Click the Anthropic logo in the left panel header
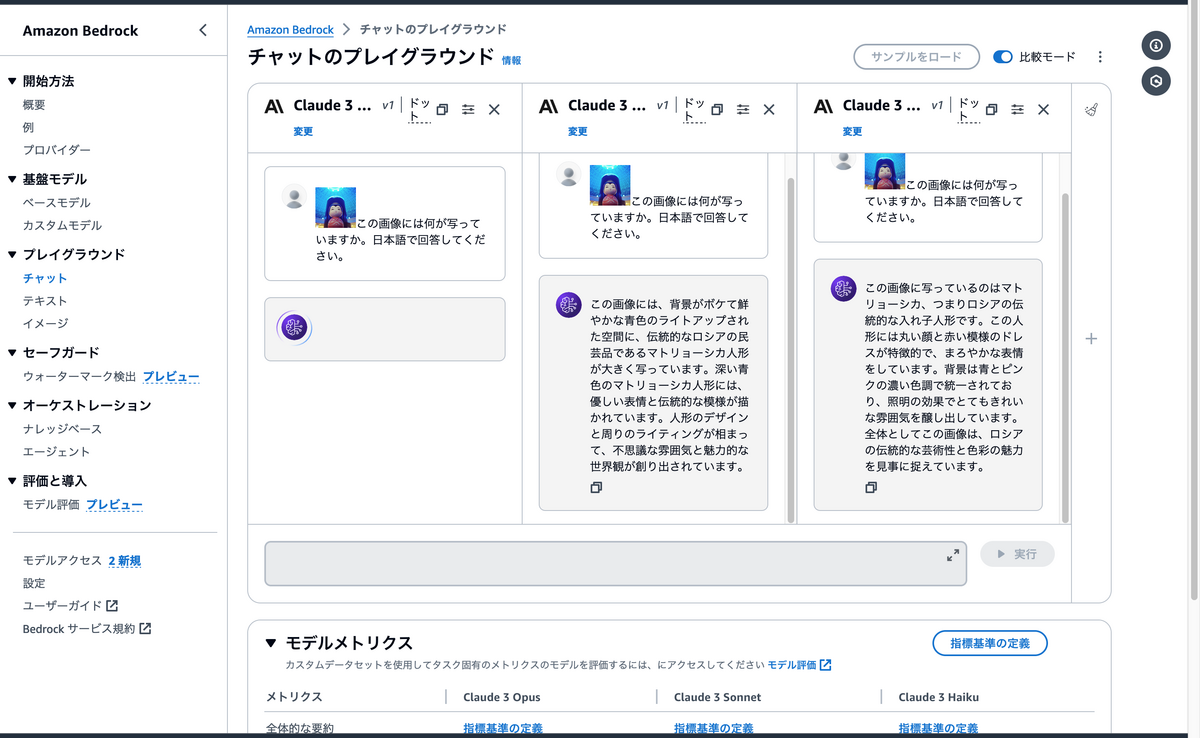Viewport: 1200px width, 738px height. (274, 106)
